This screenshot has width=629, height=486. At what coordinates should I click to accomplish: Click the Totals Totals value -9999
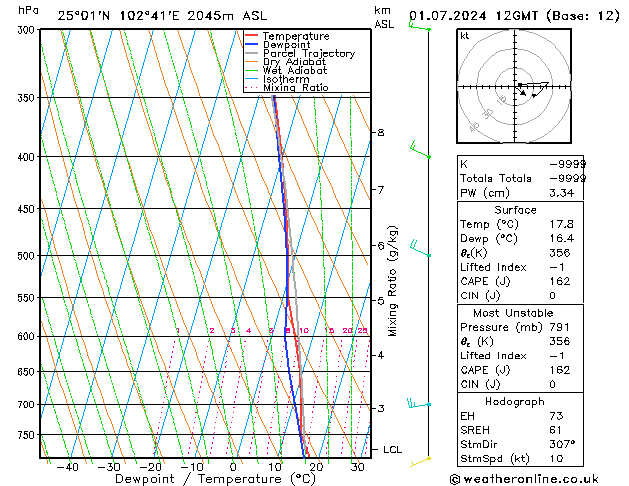[568, 178]
